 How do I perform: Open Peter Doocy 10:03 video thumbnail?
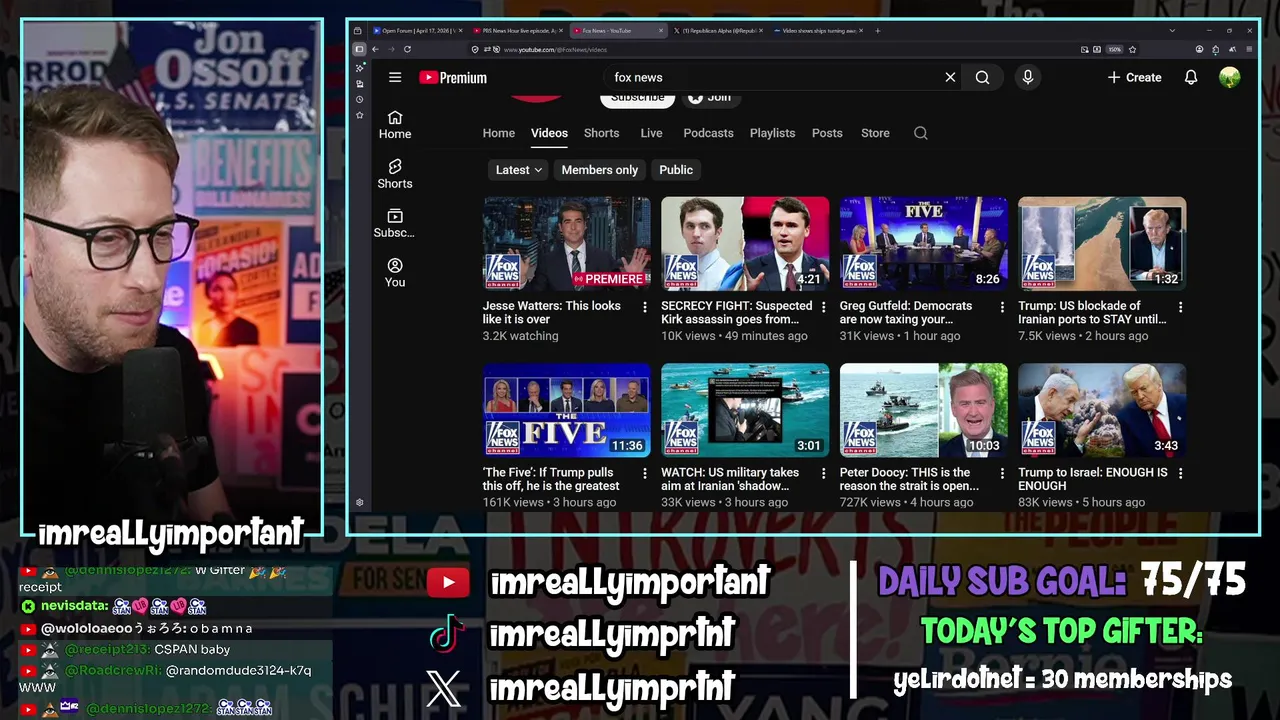point(923,410)
